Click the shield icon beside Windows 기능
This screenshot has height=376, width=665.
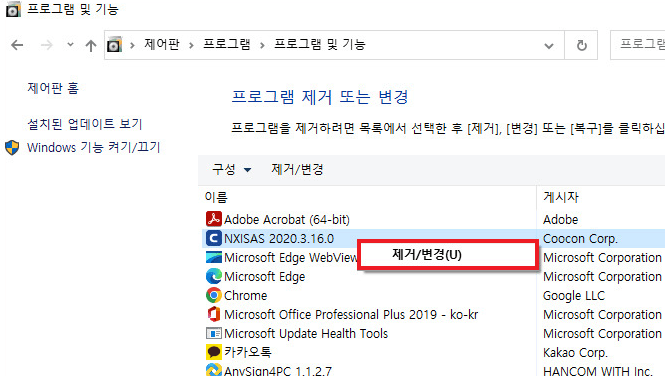(12, 148)
